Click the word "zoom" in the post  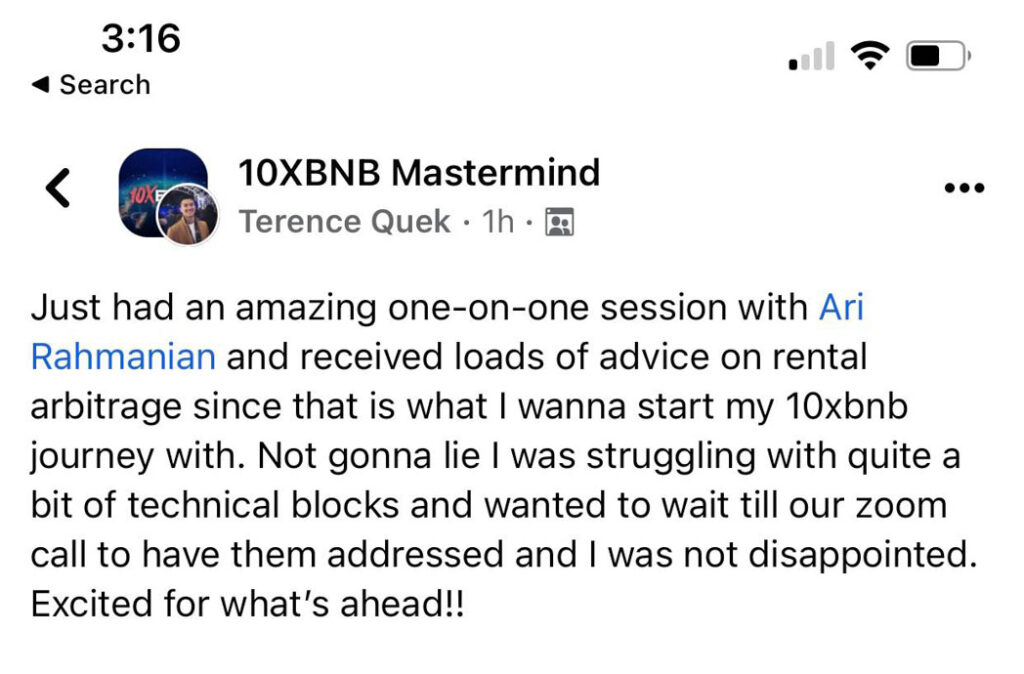903,504
